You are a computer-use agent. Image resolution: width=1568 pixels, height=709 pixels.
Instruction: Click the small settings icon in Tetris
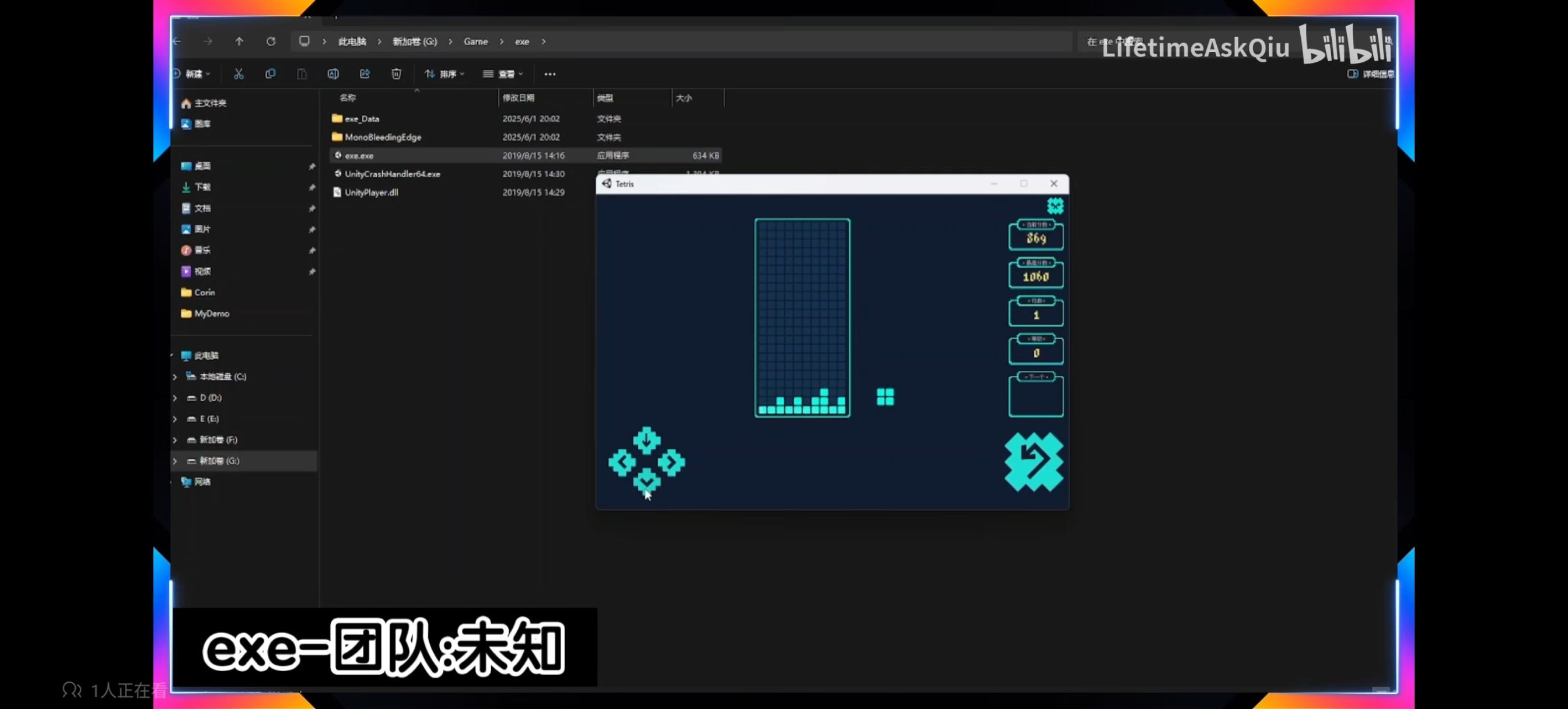tap(1055, 206)
